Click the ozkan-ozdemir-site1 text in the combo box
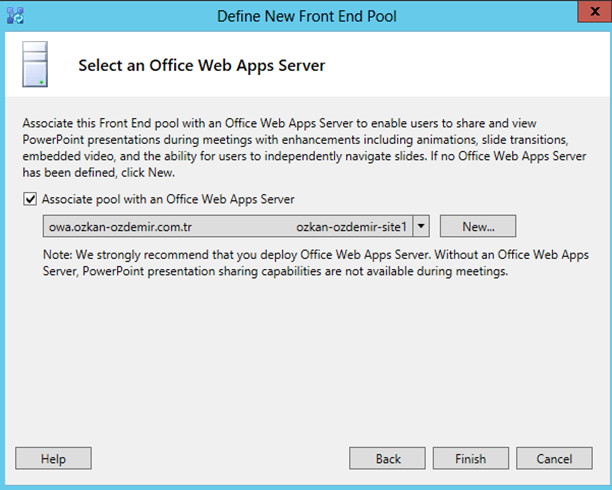 click(351, 227)
